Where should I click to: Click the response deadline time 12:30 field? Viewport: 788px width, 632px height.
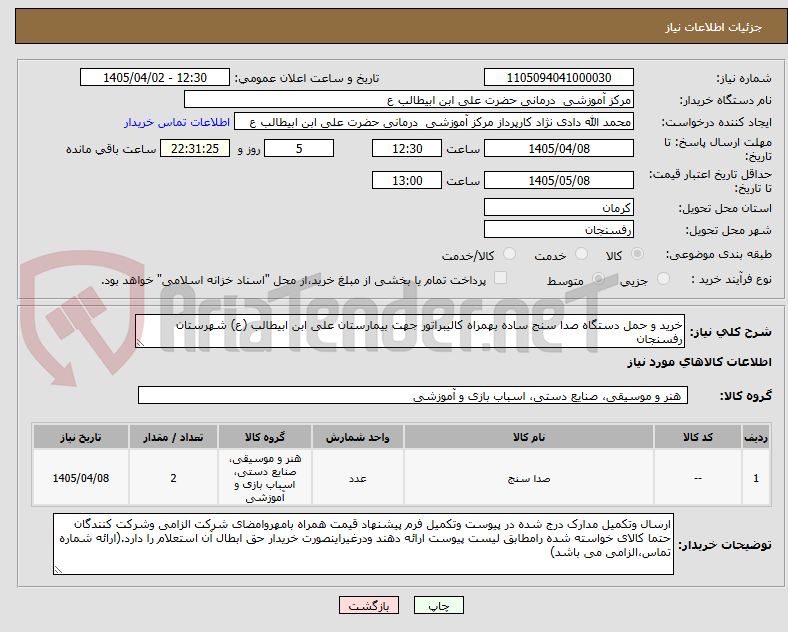tap(407, 148)
